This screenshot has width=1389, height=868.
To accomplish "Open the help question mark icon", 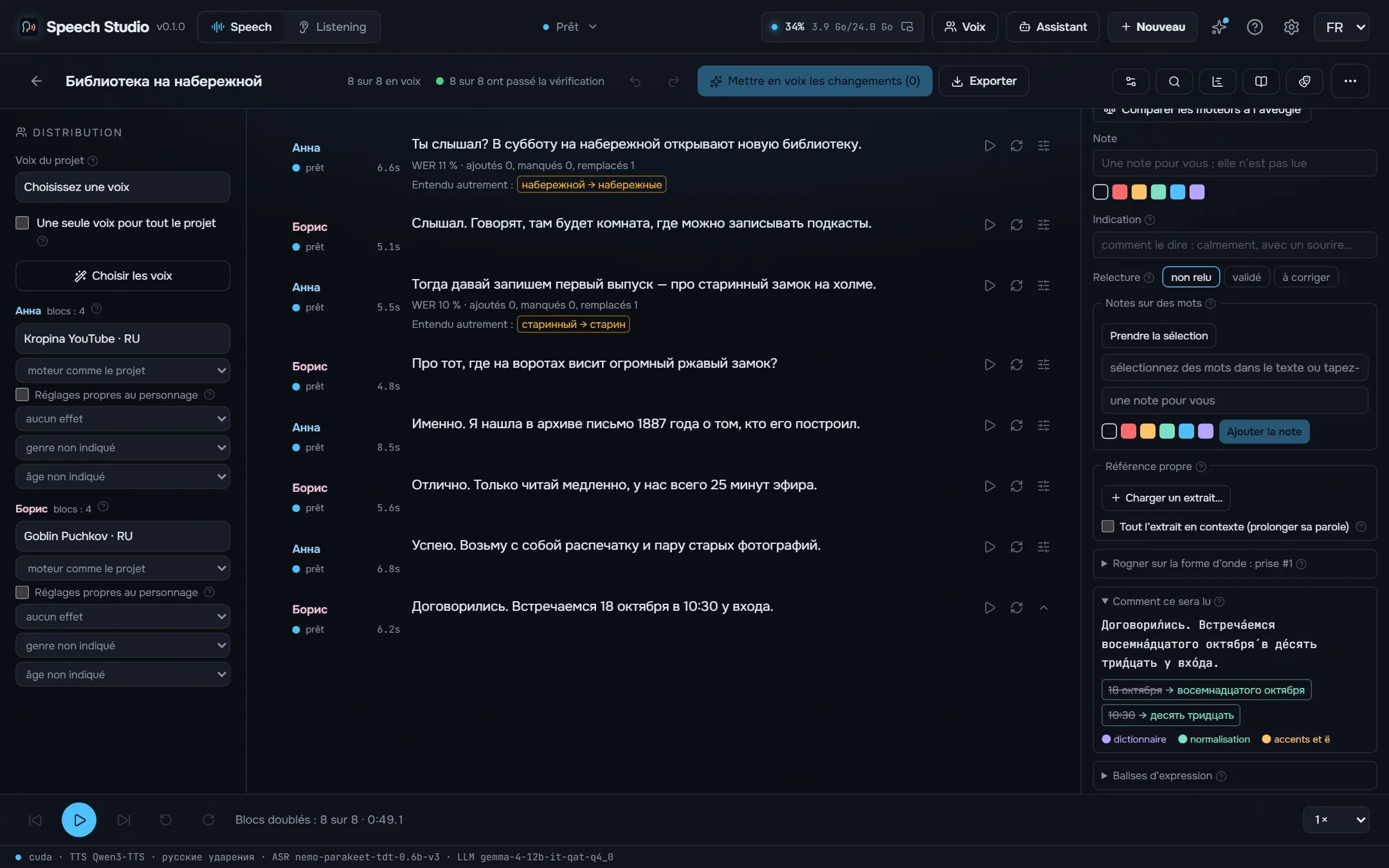I will tap(1255, 27).
